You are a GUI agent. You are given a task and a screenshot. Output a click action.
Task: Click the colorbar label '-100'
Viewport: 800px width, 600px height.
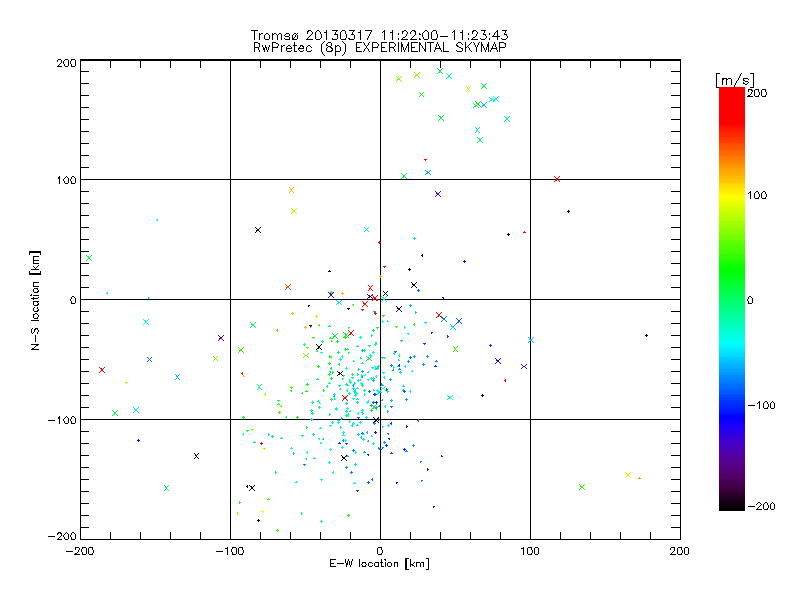coord(762,405)
